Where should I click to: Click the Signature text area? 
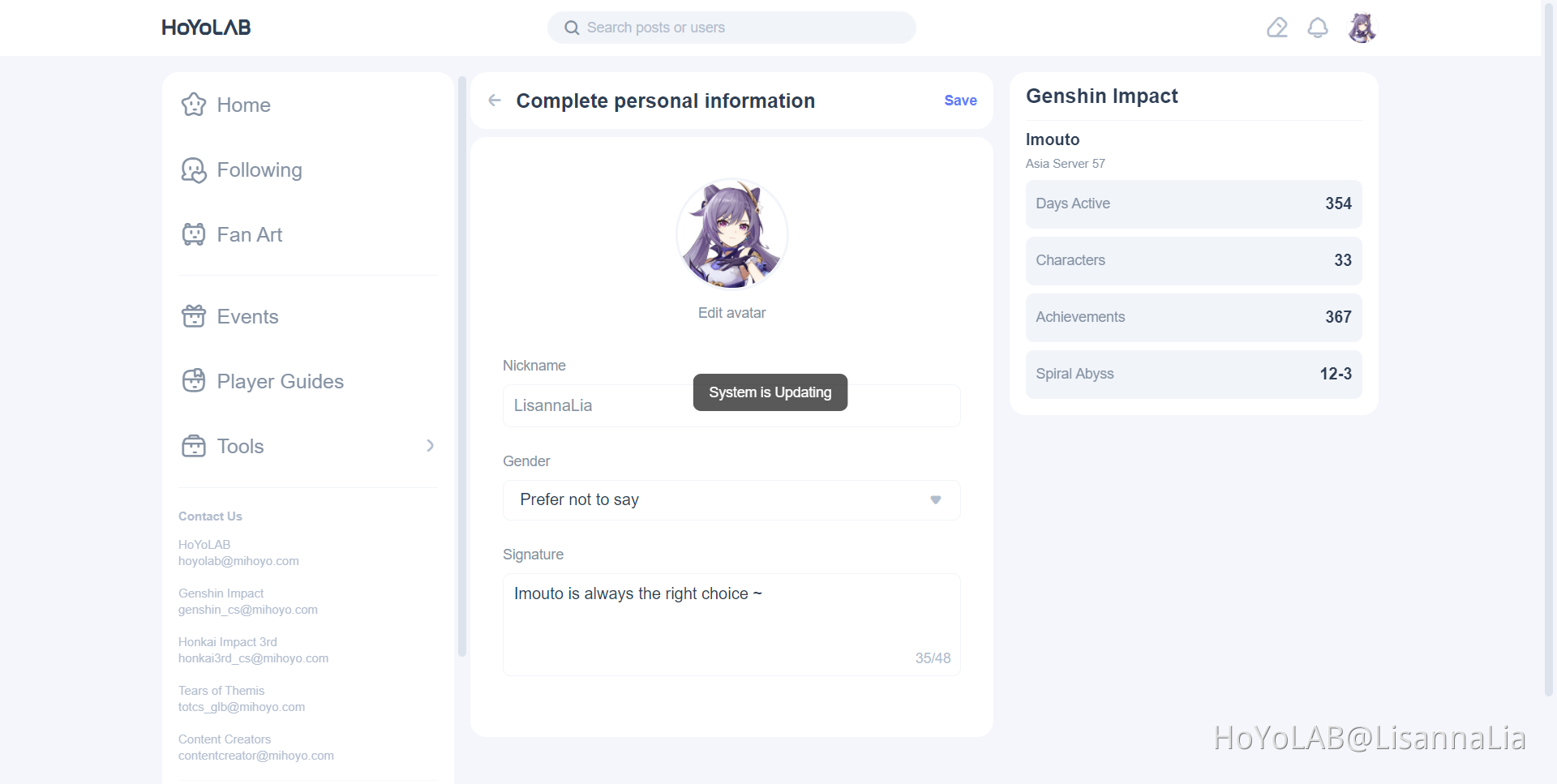pos(731,624)
